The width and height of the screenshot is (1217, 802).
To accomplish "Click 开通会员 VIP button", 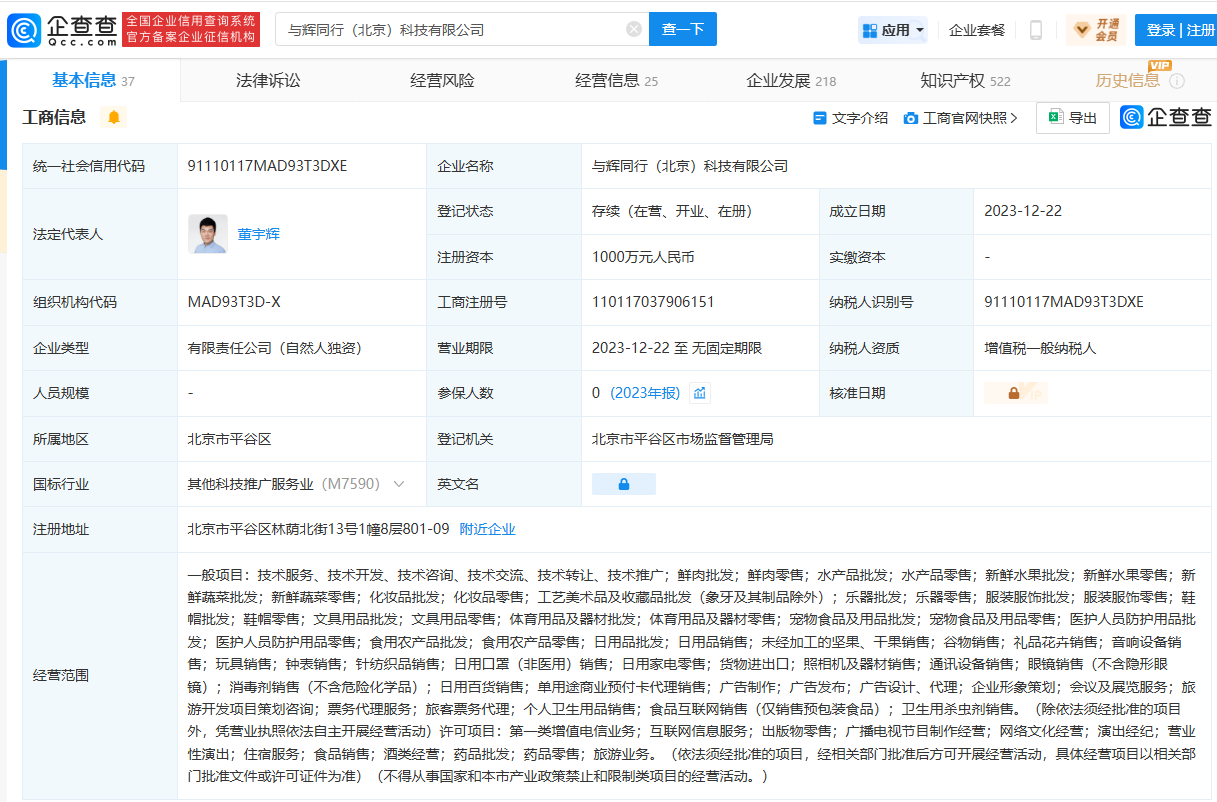I will (x=1096, y=30).
